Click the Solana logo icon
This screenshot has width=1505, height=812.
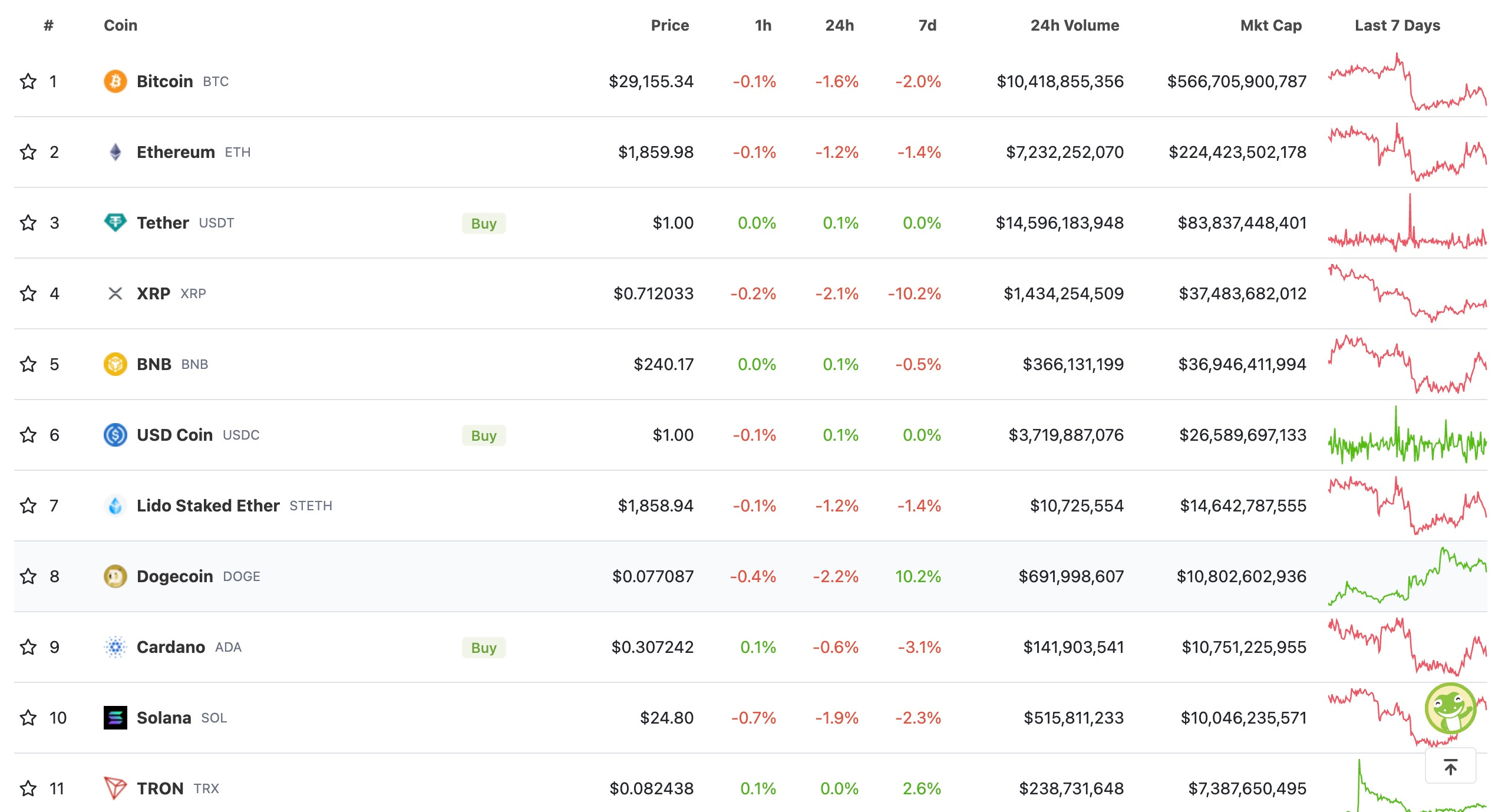[x=115, y=718]
